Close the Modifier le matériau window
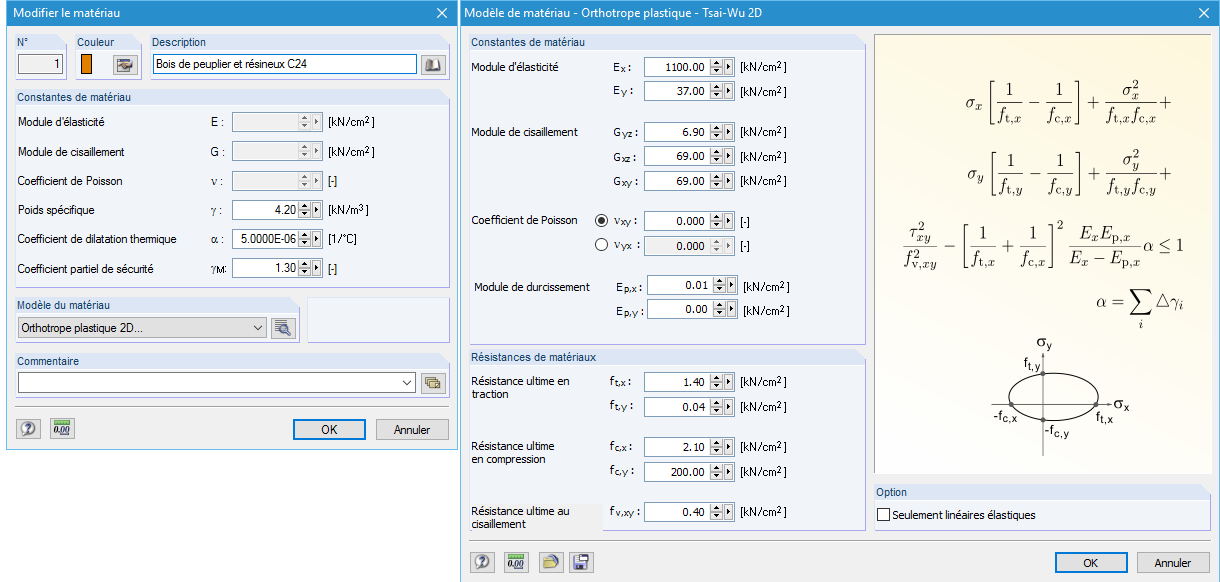Screen dimensions: 1220x582 tap(441, 13)
